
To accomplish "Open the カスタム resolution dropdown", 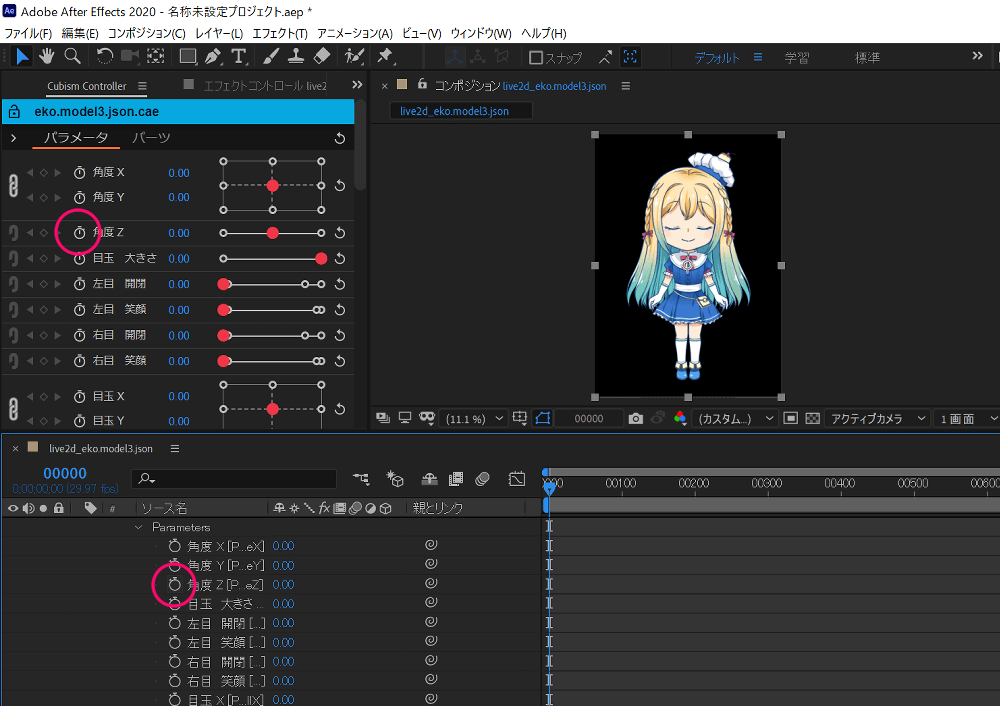I will coord(735,418).
